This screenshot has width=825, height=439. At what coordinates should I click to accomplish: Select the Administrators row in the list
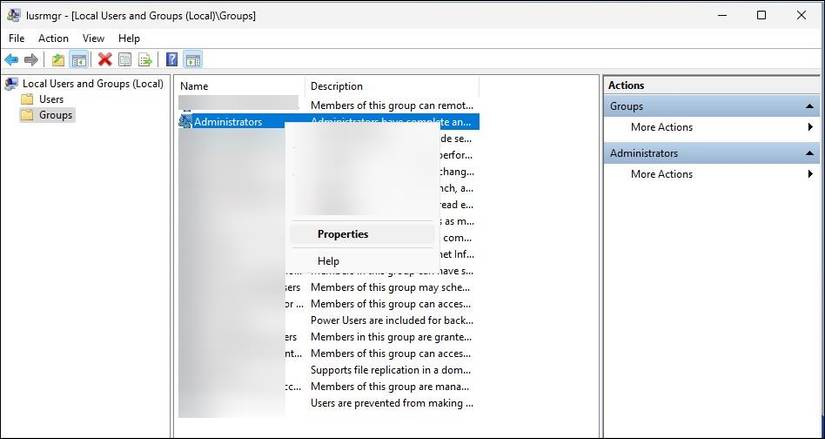tap(329, 122)
